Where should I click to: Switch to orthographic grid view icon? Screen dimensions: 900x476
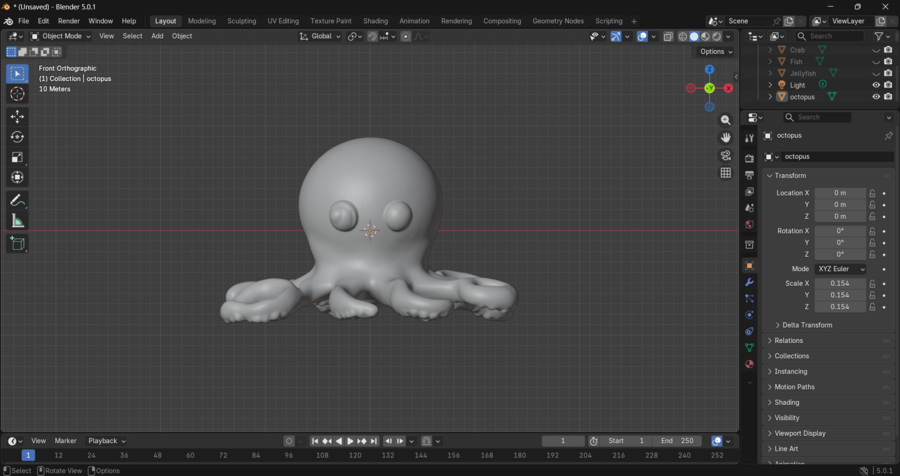[x=726, y=173]
